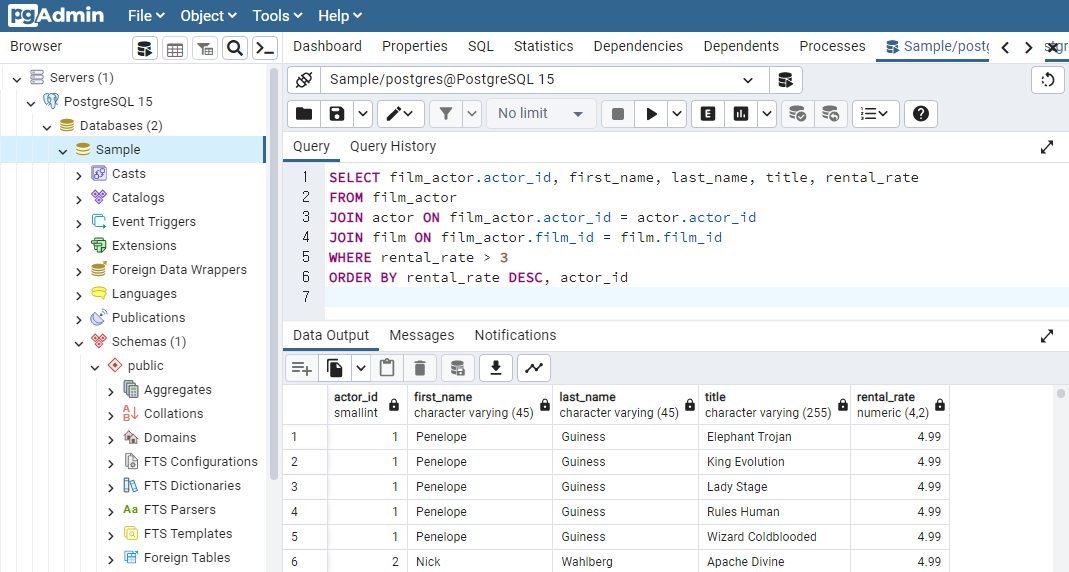Click the Delete row trash icon

(x=420, y=369)
